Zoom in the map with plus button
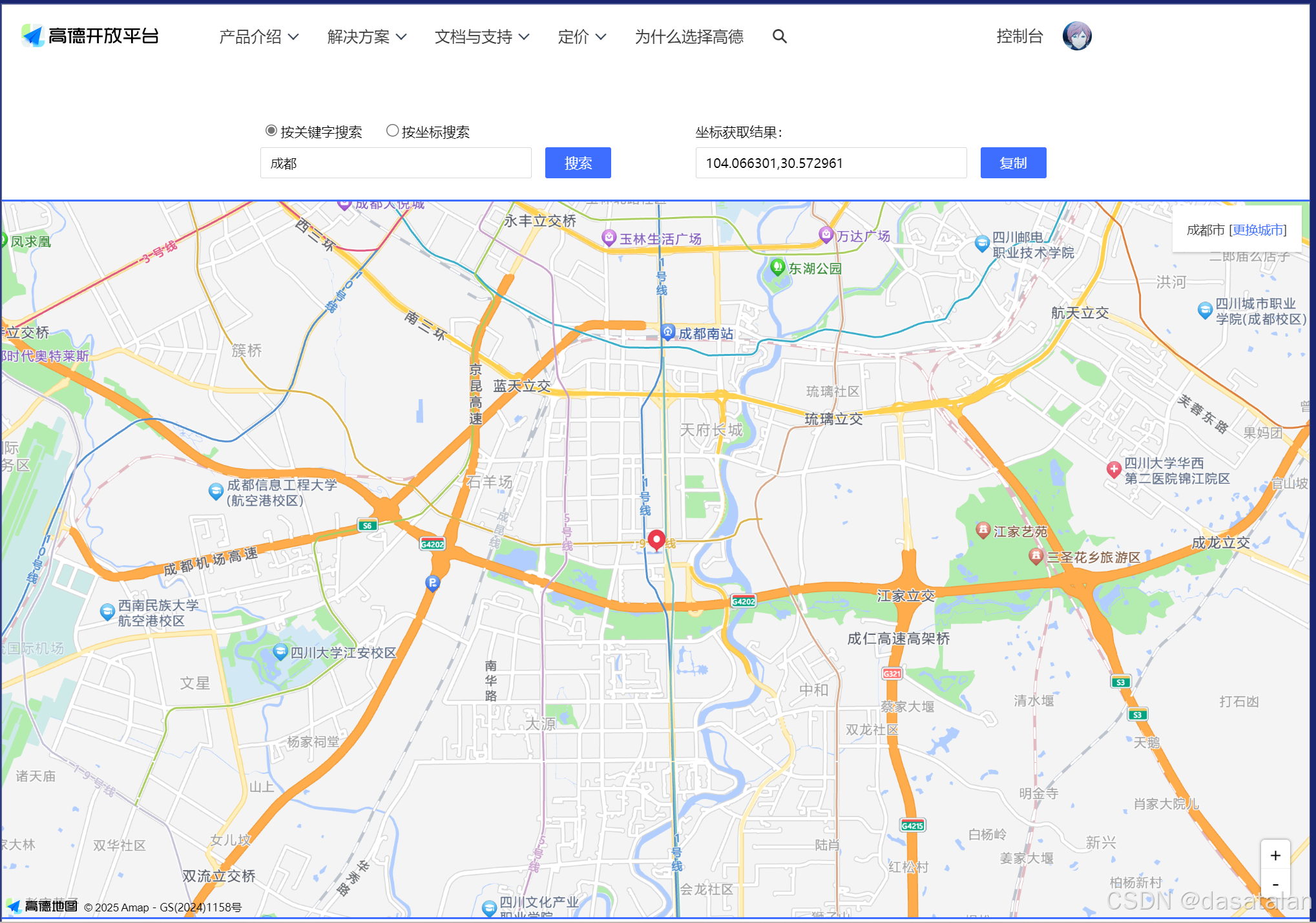The width and height of the screenshot is (1316, 923). pos(1275,855)
